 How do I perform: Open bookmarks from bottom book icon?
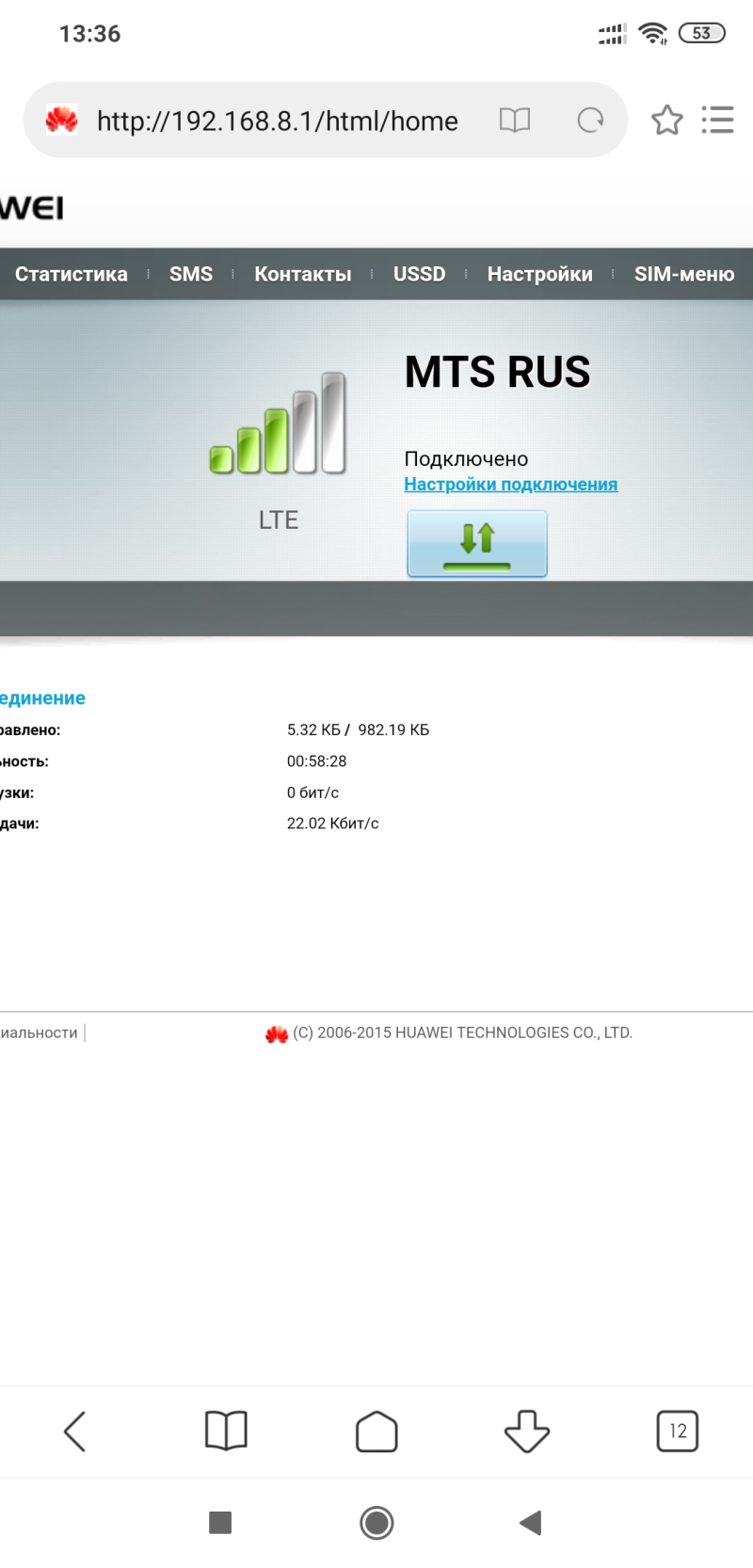tap(226, 1432)
